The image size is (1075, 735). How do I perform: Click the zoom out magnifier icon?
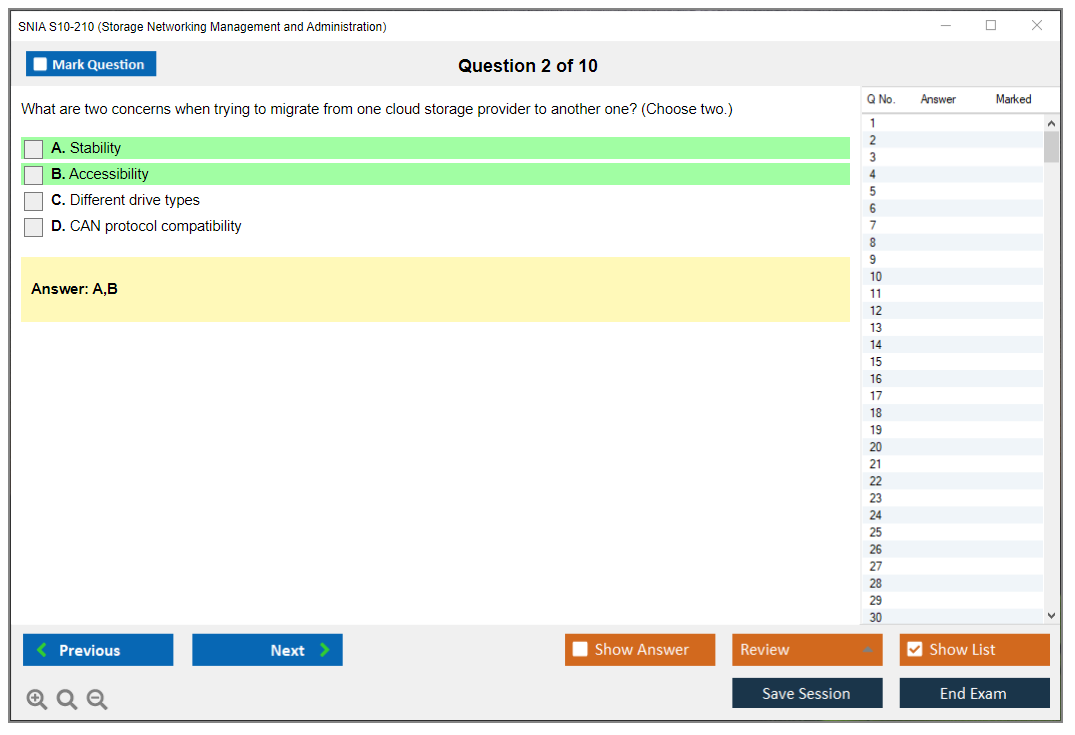(x=97, y=700)
